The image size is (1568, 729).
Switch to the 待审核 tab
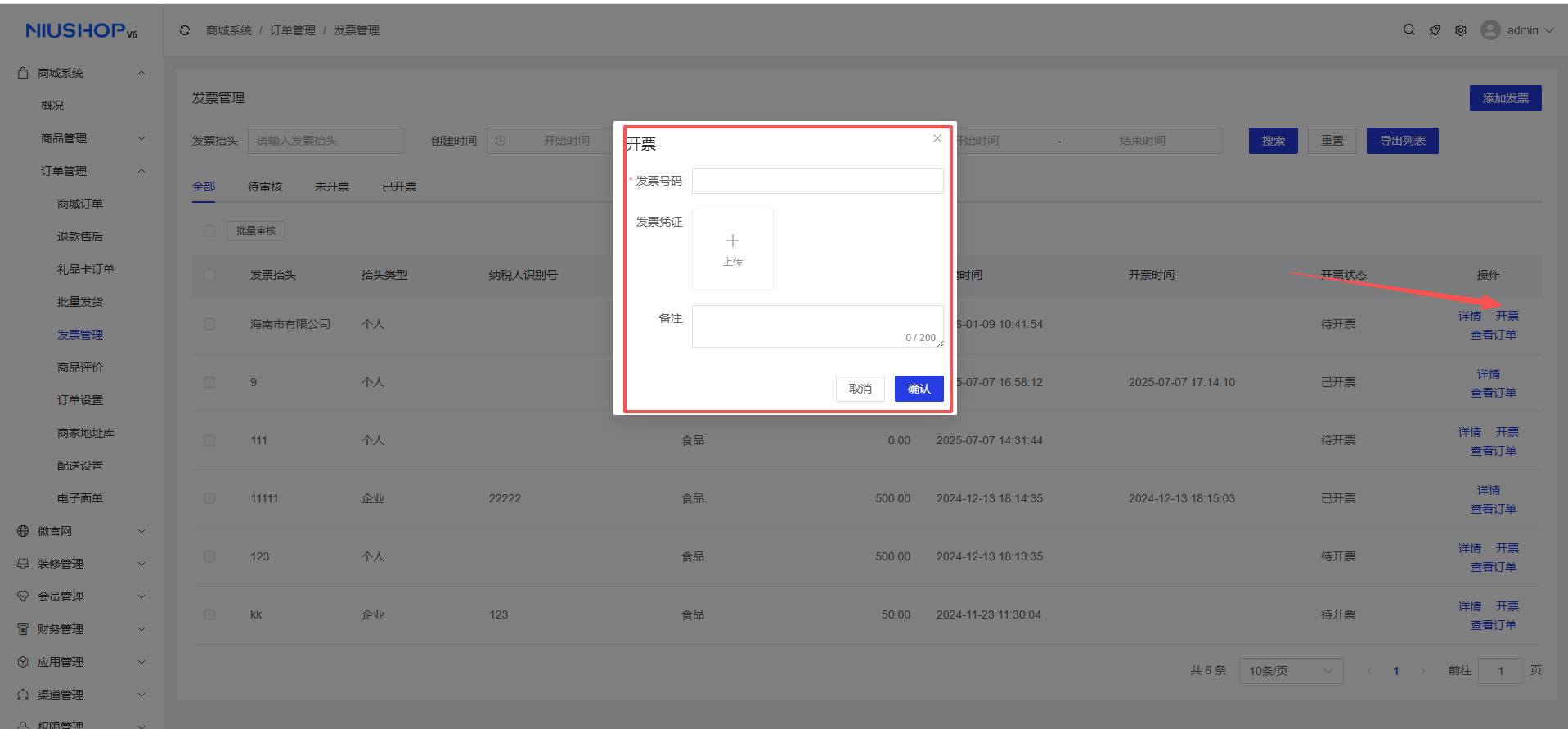click(265, 187)
